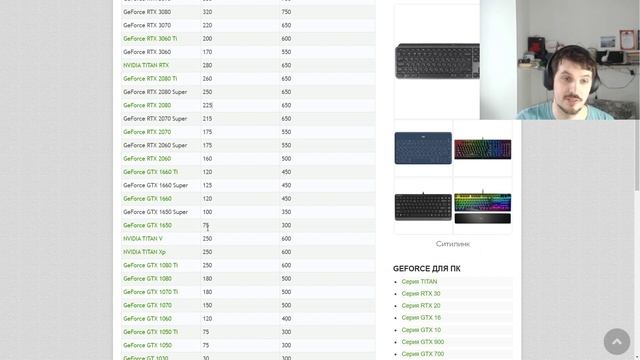Click the 125 value in GTX 1660 Super row
This screenshot has width=640, height=360.
coord(207,185)
